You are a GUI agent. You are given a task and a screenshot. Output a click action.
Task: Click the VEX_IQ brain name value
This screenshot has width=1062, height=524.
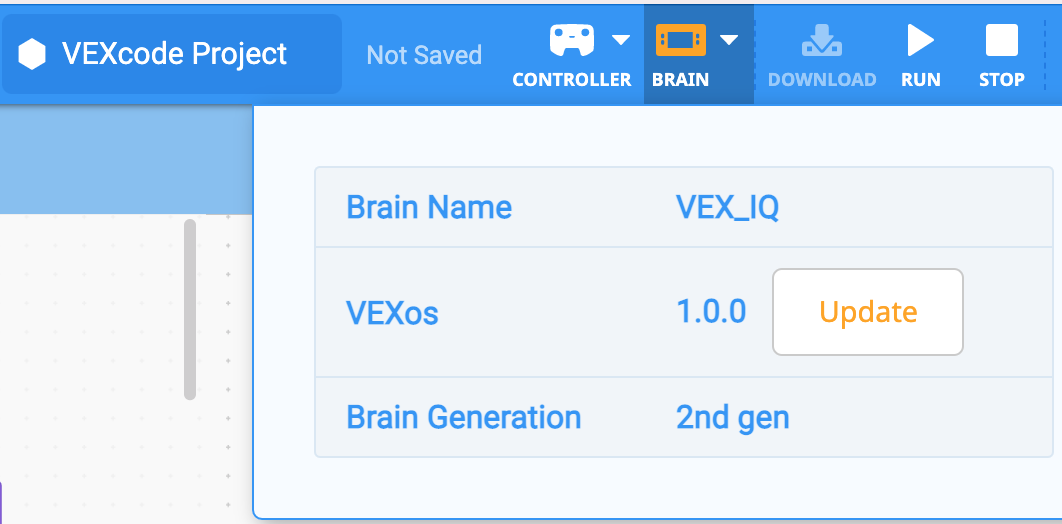[x=727, y=208]
